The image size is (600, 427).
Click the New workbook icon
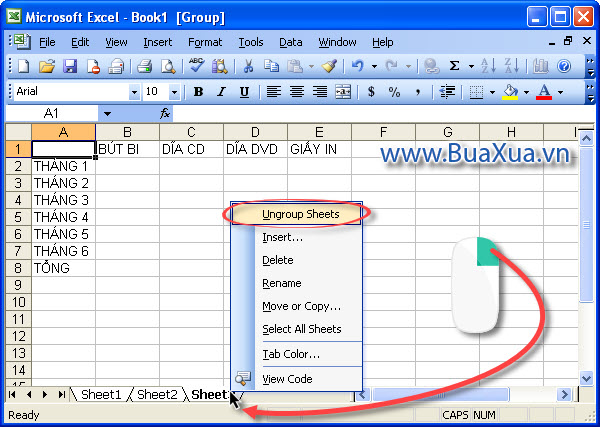(23, 67)
